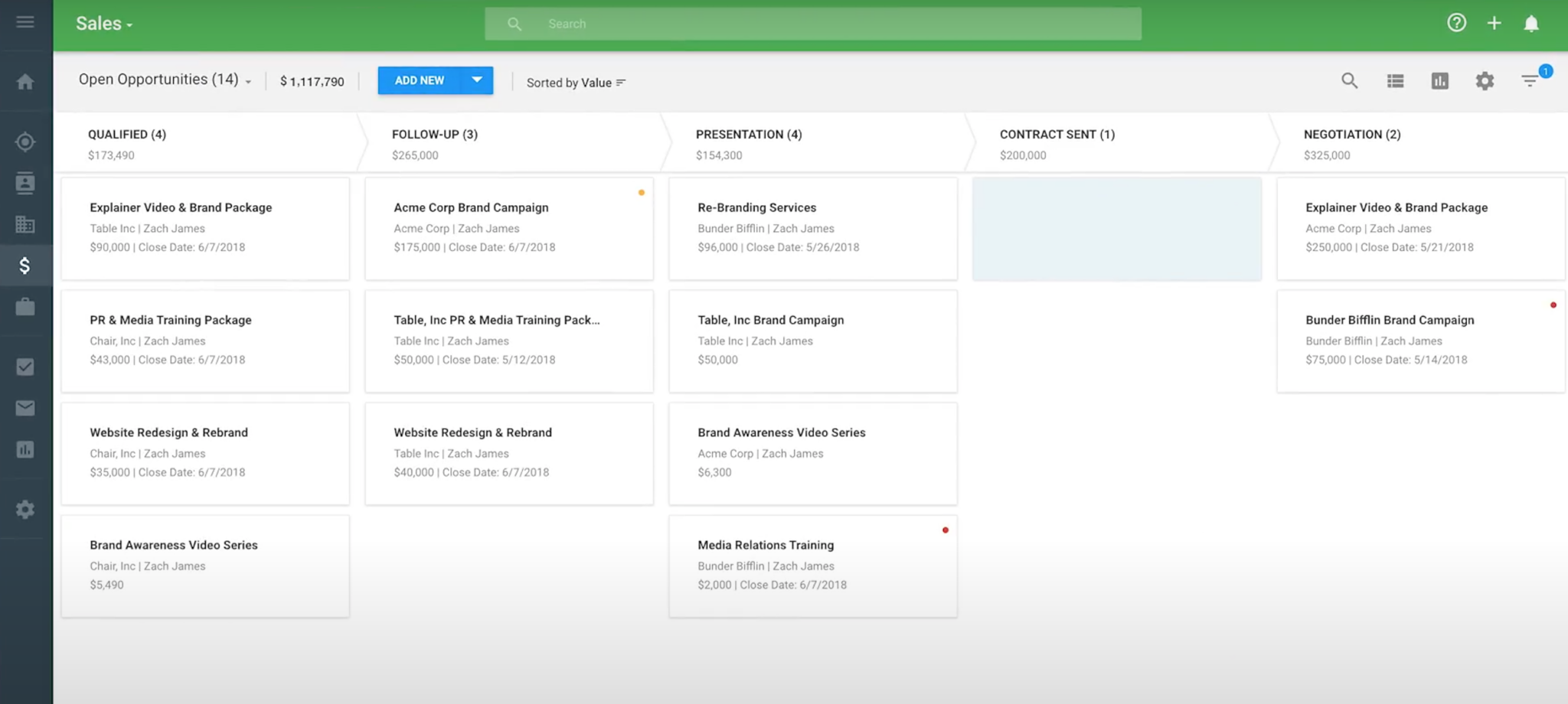
Task: Select the Companies icon in the sidebar
Action: pyautogui.click(x=25, y=224)
